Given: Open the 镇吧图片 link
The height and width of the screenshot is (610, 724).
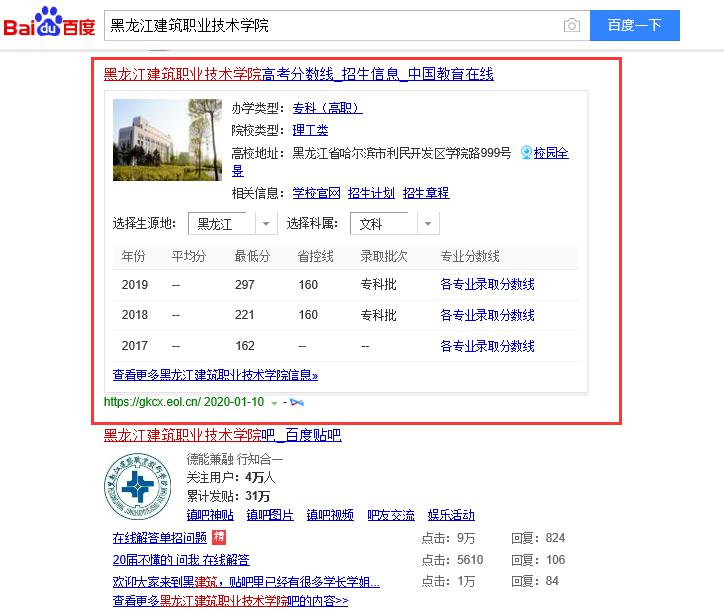Looking at the screenshot, I should pos(270,515).
